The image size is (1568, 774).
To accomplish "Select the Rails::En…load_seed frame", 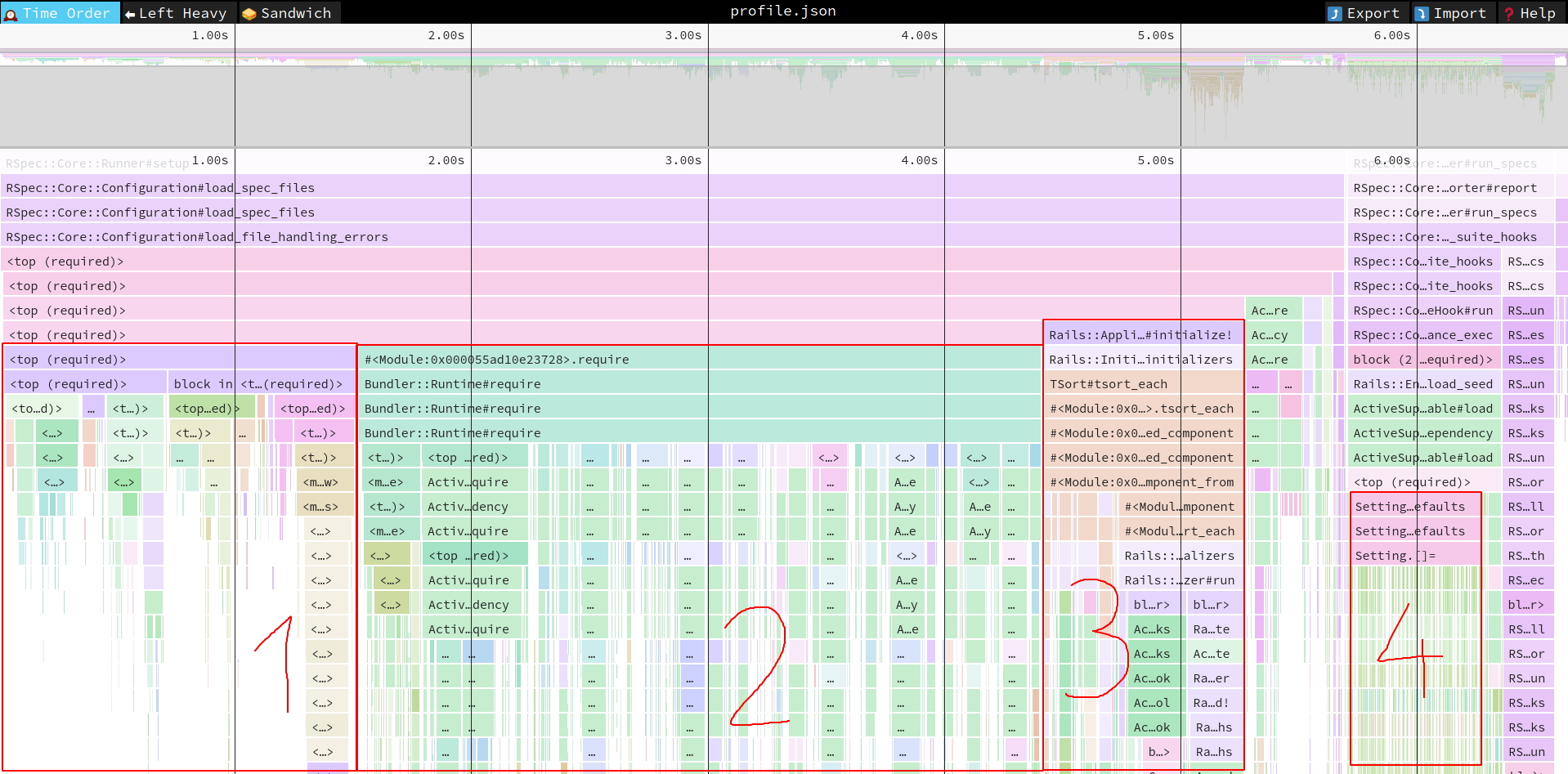I will tap(1422, 384).
